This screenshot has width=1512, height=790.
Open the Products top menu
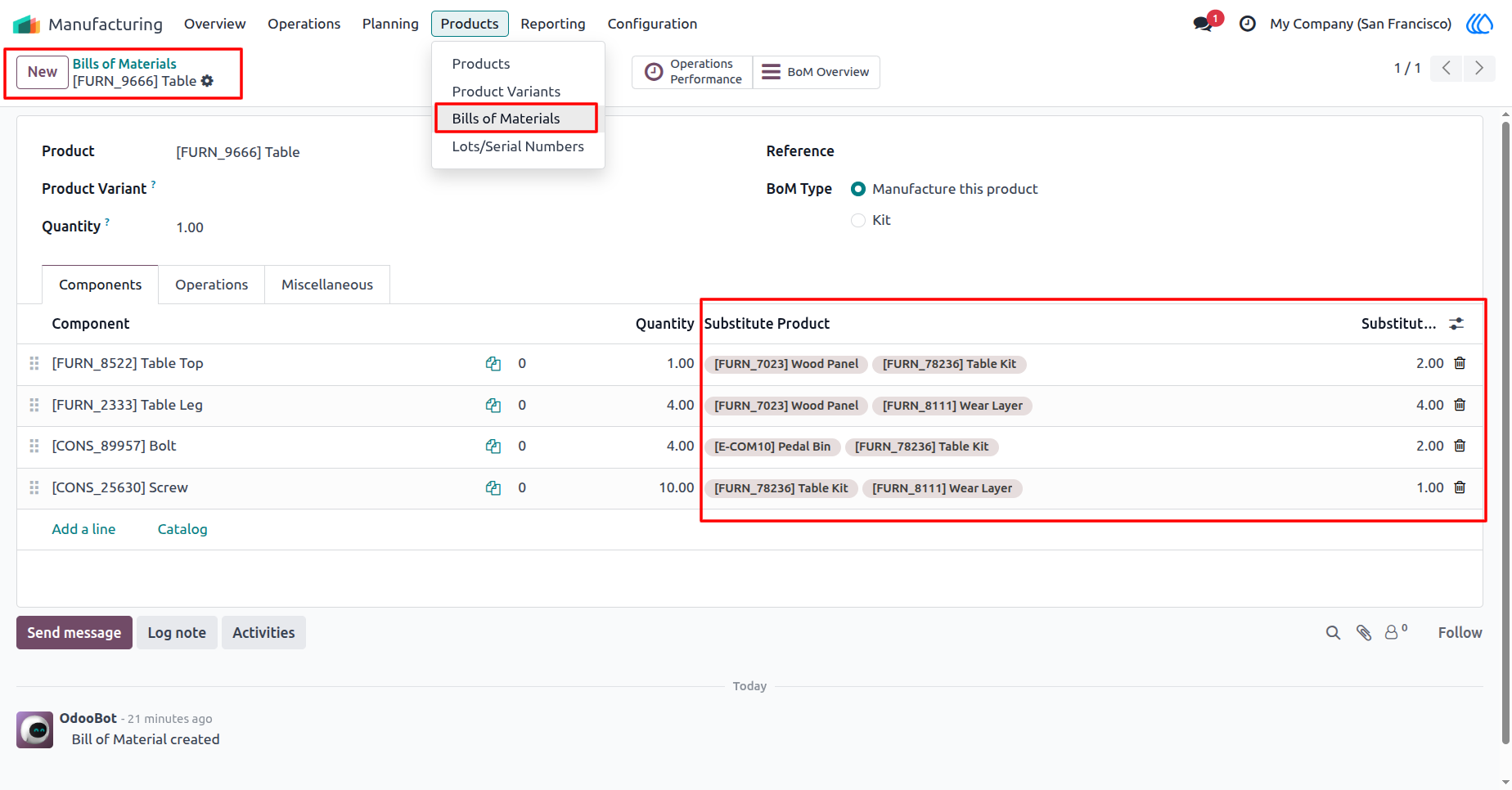click(x=470, y=24)
